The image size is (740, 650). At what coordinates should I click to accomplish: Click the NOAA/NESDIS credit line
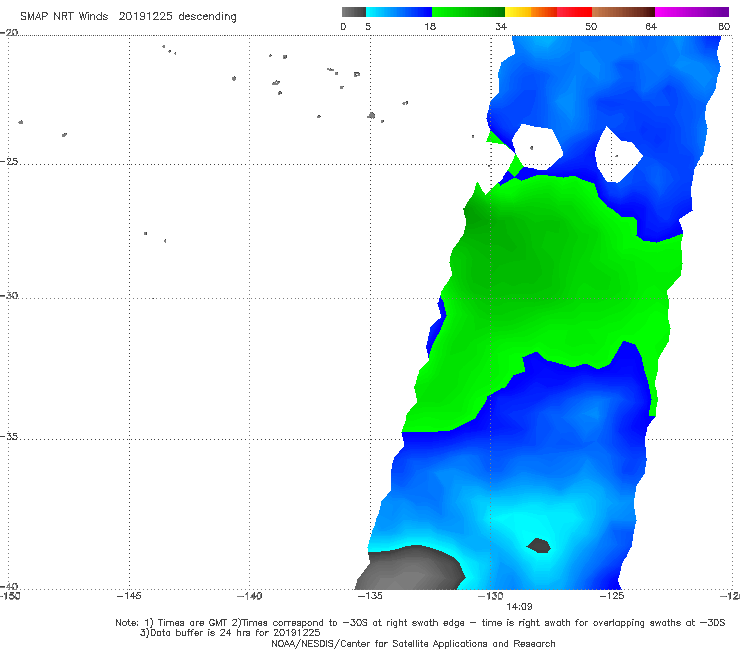413,643
